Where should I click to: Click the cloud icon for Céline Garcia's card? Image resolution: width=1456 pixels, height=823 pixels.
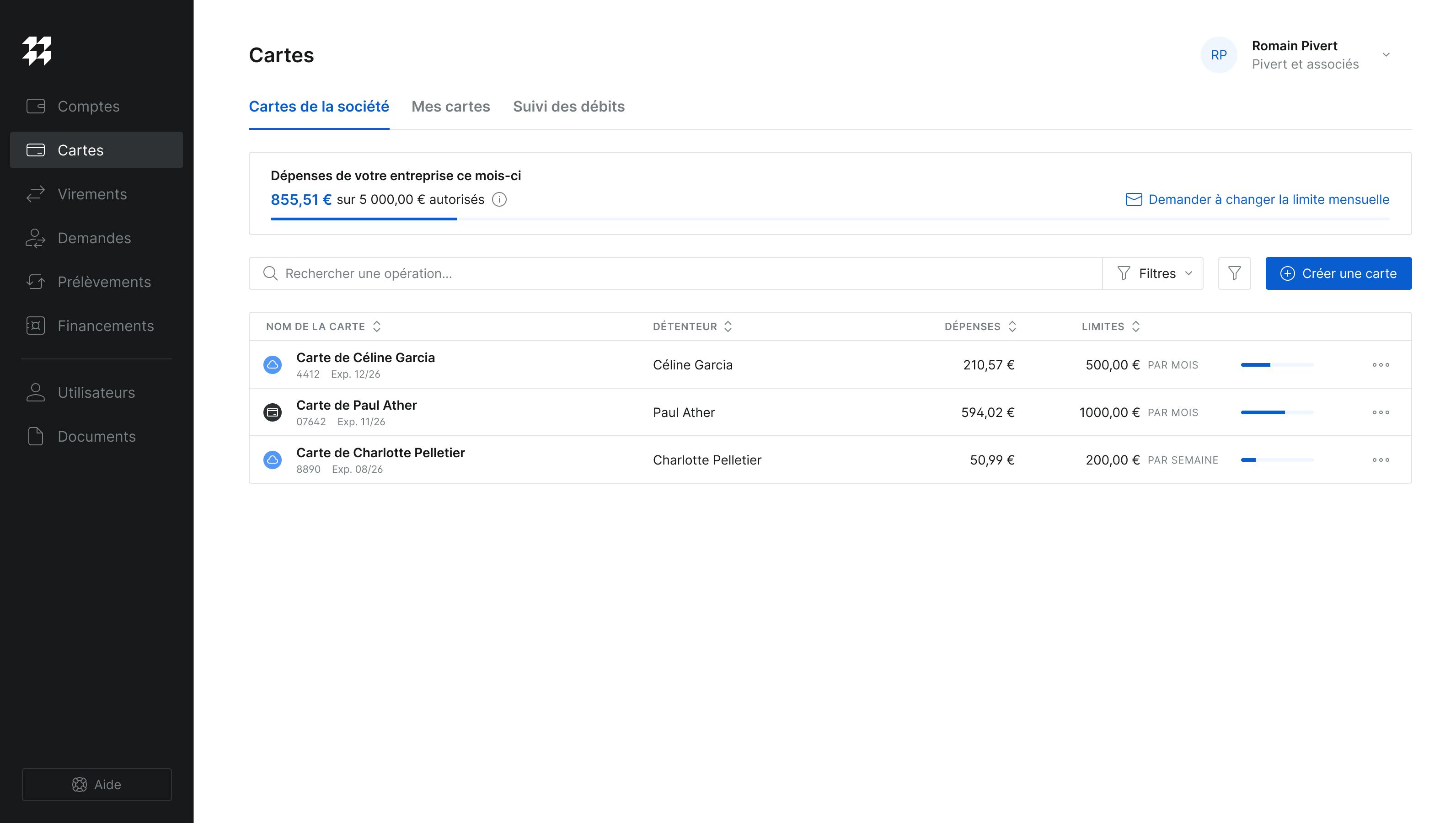click(x=273, y=365)
